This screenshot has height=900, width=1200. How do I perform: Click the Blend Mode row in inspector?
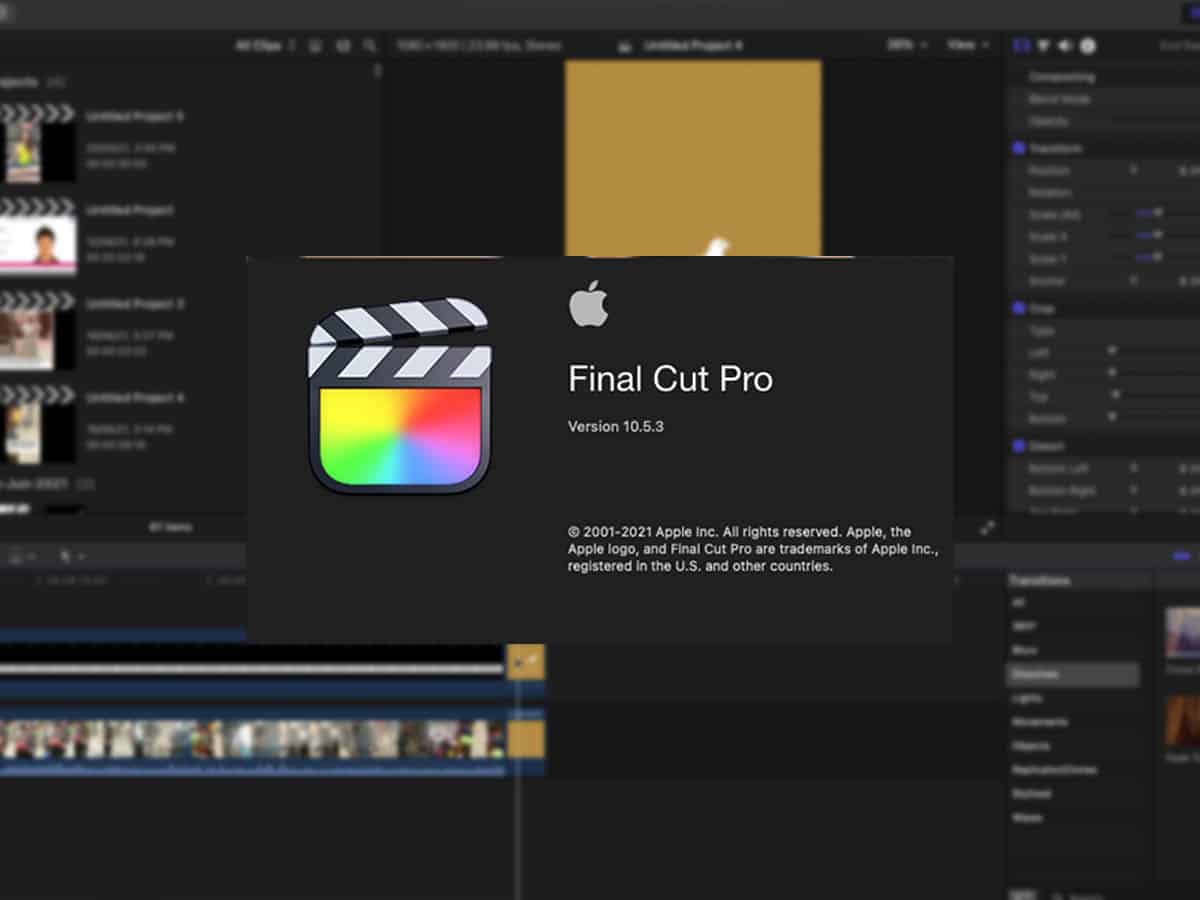pyautogui.click(x=1105, y=99)
